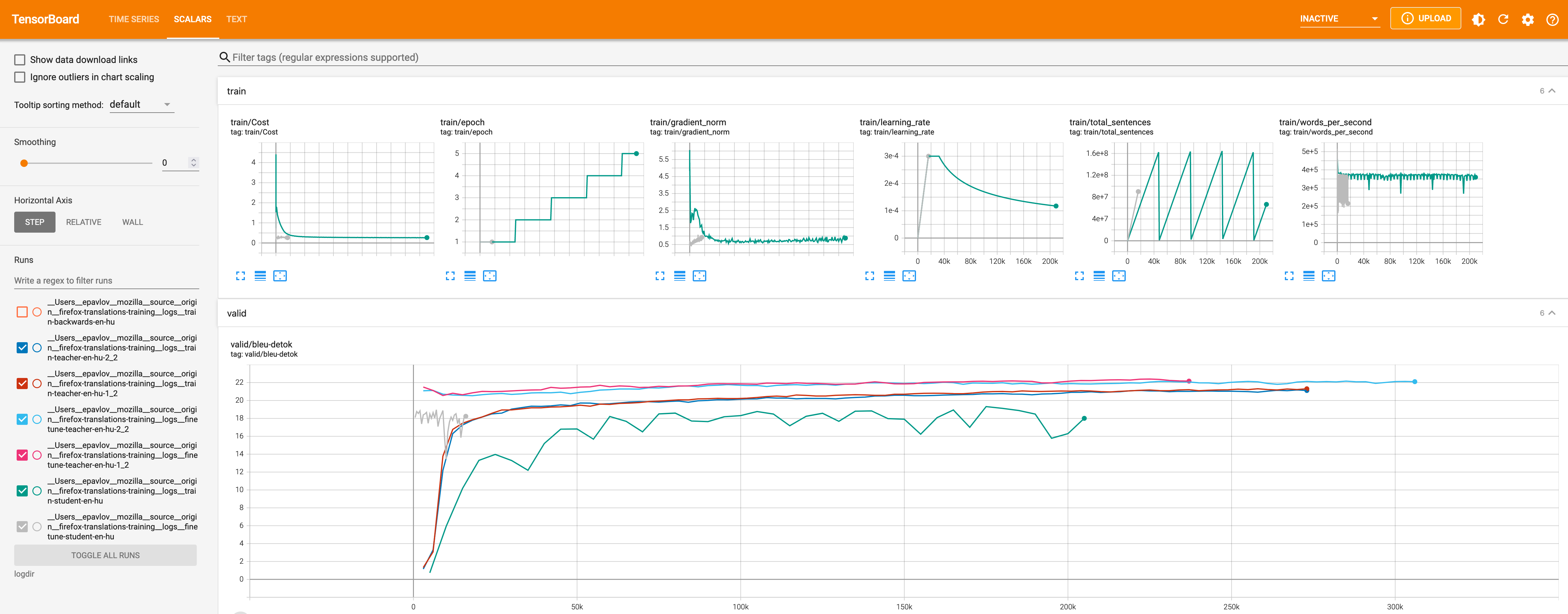The height and width of the screenshot is (614, 1568).
Task: Click the UPLOAD button
Action: (x=1426, y=18)
